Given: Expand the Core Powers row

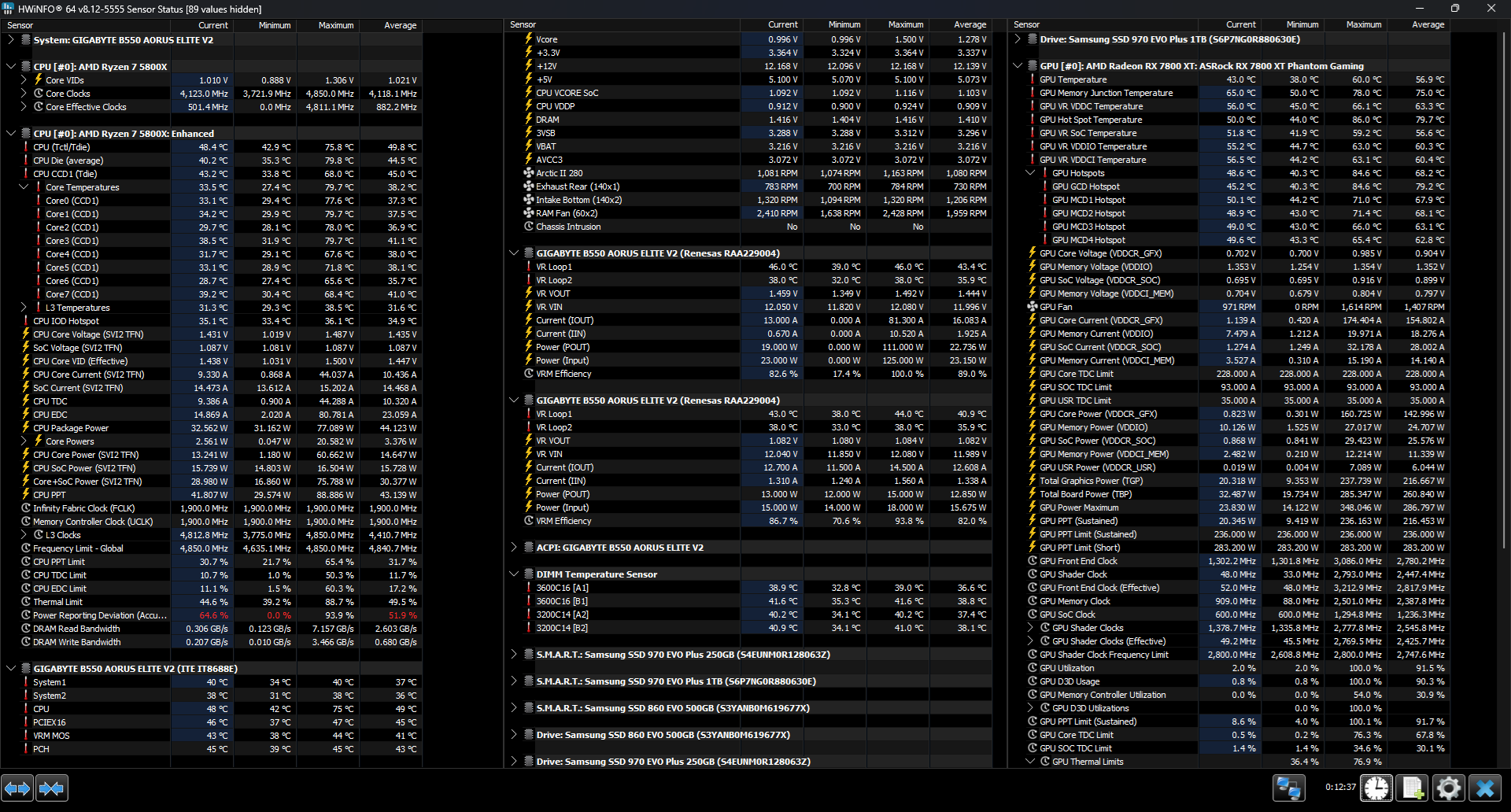Looking at the screenshot, I should pos(24,441).
